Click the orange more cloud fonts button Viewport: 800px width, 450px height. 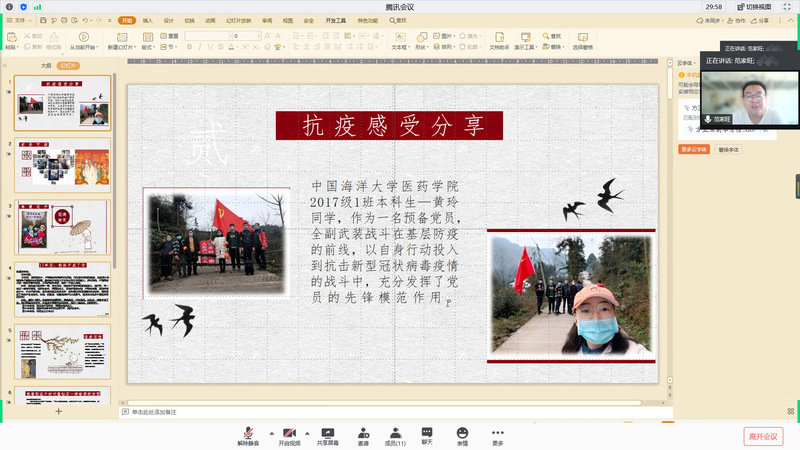coord(694,149)
